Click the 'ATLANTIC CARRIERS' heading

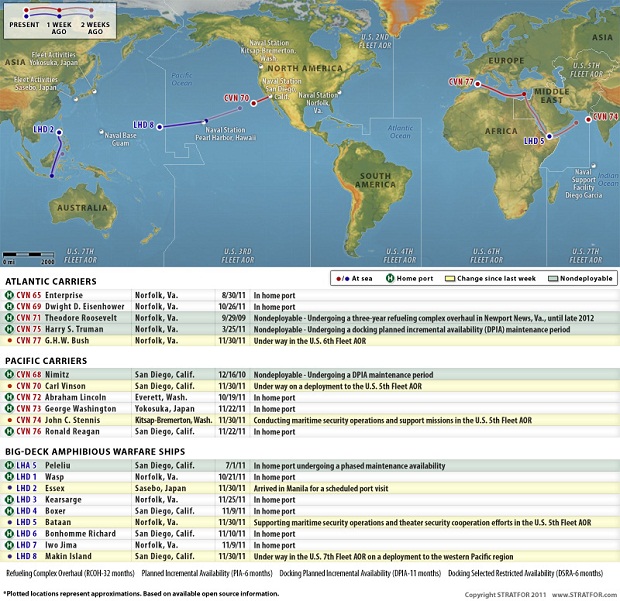[x=51, y=282]
